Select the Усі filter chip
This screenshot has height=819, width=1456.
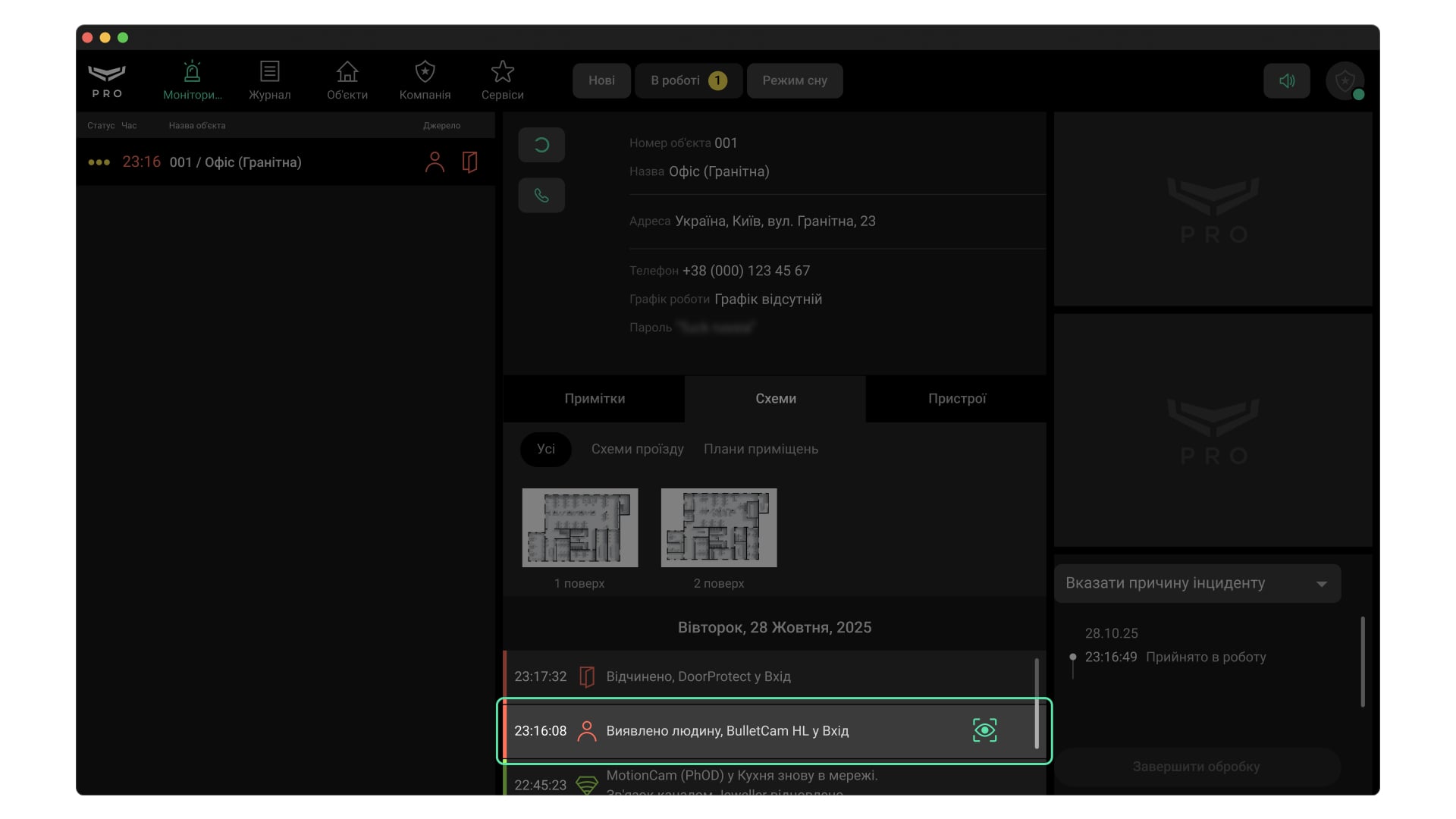[546, 449]
